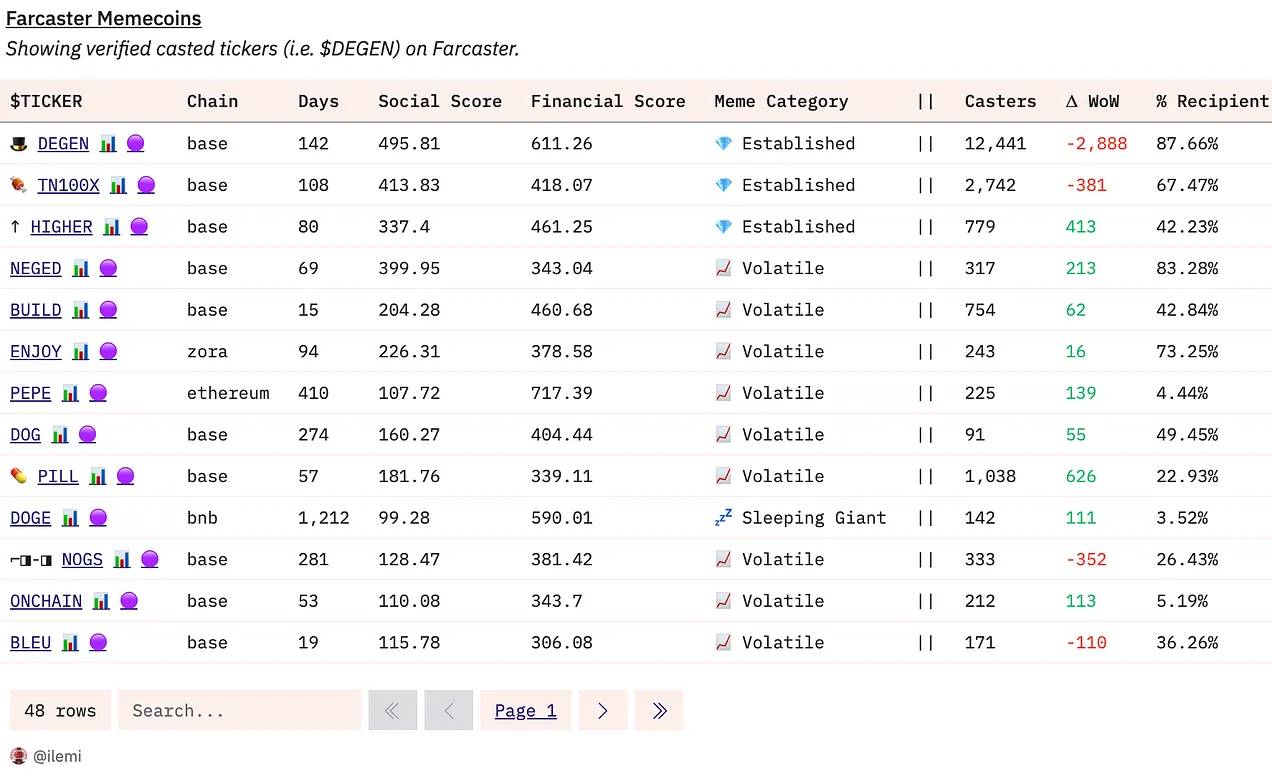Click the purple circle icon in the DOGE row
Screen dimensions: 1272x772
[x=98, y=518]
